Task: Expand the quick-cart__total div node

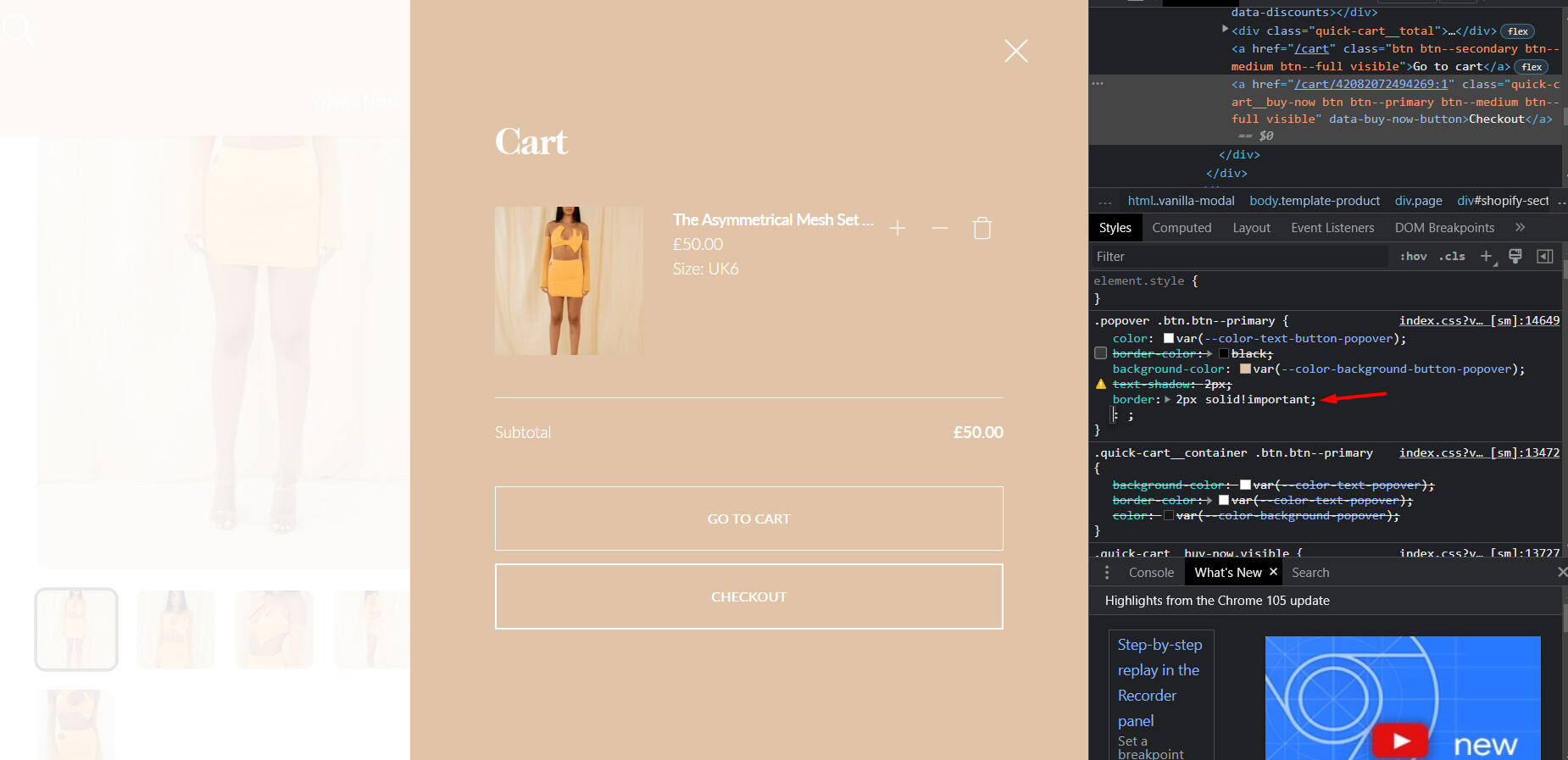Action: [1225, 30]
